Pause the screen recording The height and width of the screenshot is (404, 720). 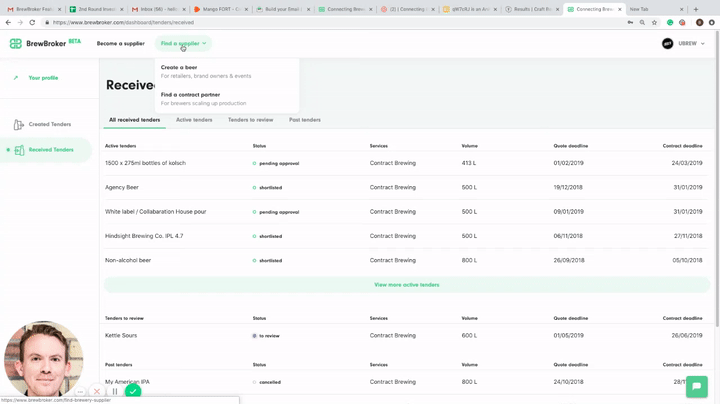pyautogui.click(x=115, y=392)
